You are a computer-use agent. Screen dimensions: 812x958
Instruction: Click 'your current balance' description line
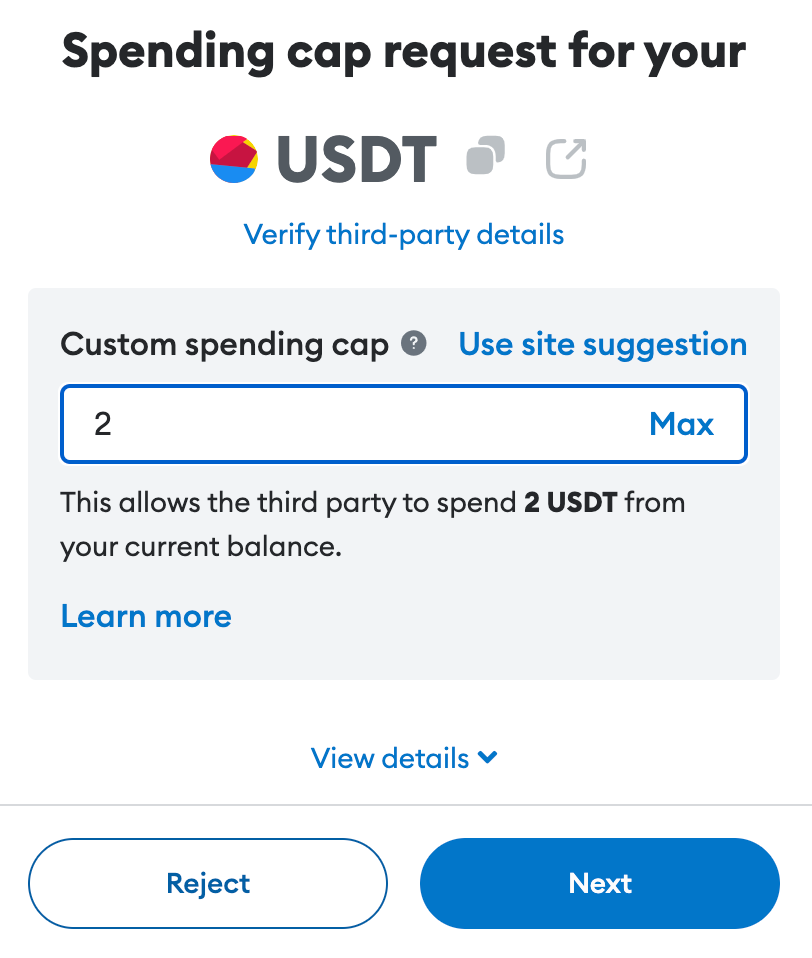[201, 548]
